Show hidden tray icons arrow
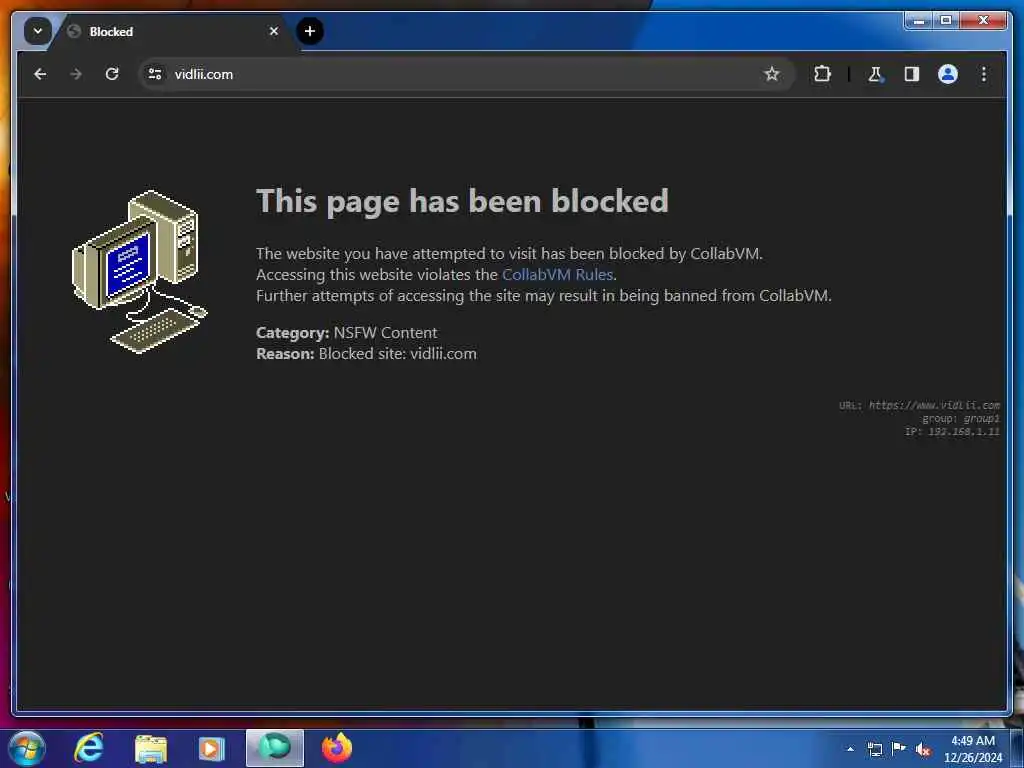 click(x=850, y=749)
